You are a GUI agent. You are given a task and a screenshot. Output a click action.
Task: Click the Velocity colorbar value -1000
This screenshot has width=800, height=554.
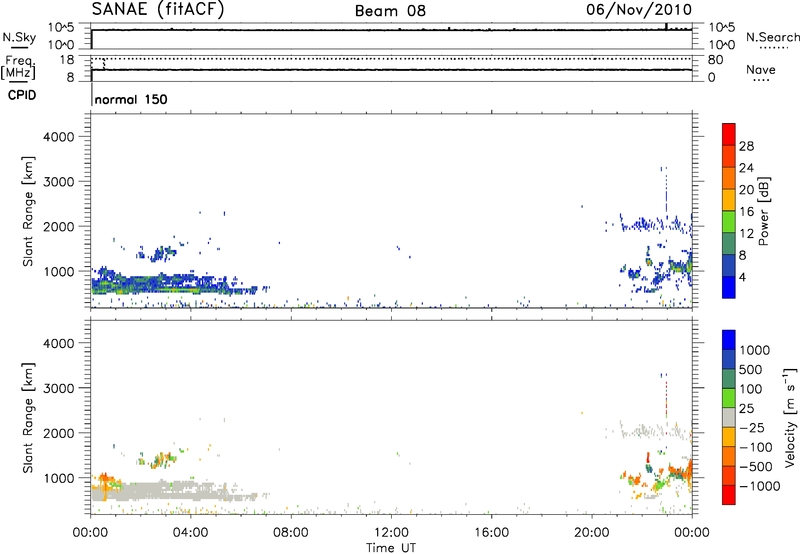(760, 486)
